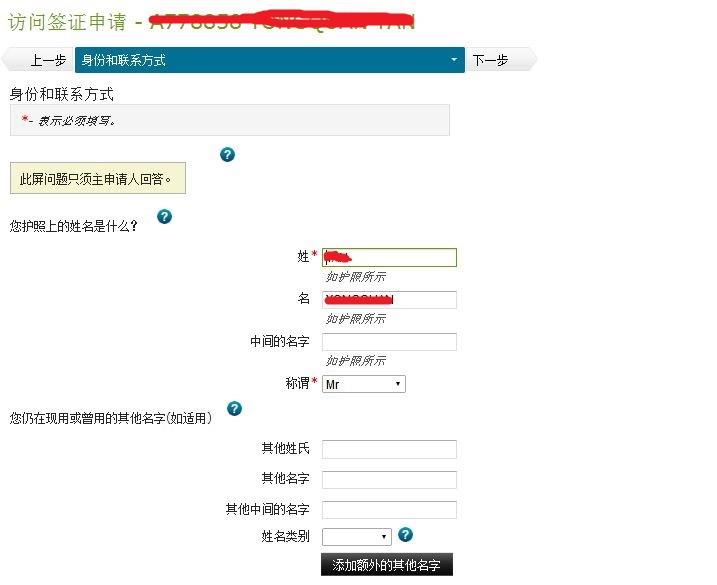Click the 名 given name input field
The image size is (717, 585).
click(x=389, y=300)
